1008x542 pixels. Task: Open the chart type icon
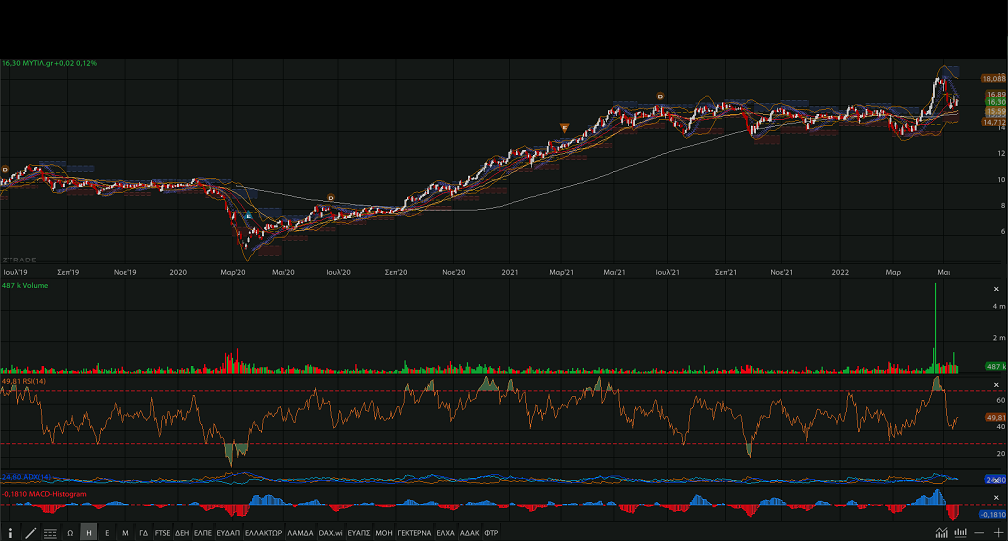pos(942,533)
